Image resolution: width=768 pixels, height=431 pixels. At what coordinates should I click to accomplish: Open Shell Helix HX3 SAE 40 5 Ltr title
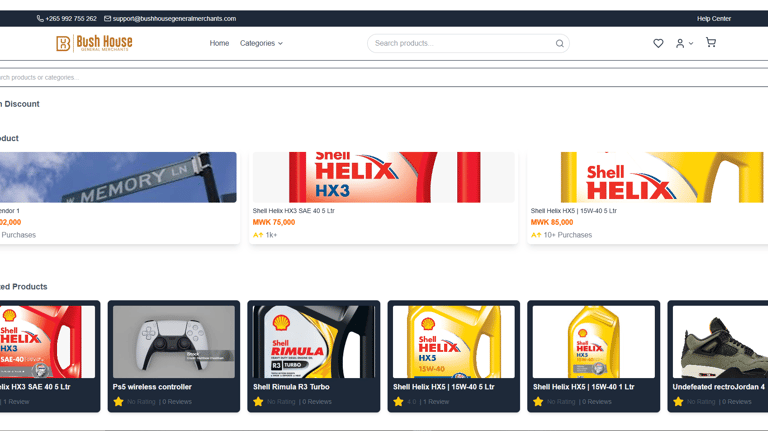(293, 211)
